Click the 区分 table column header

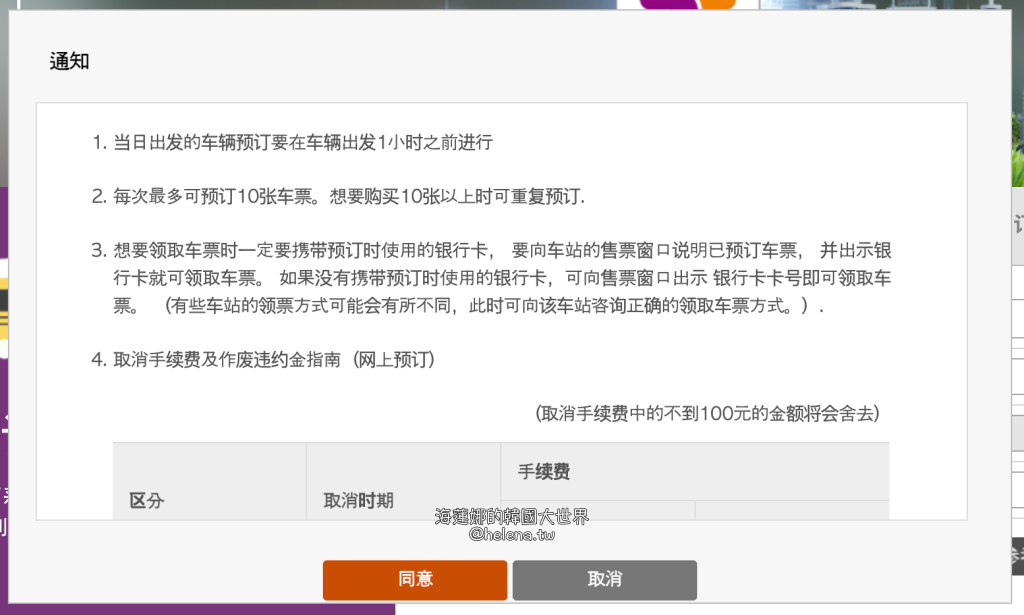(147, 500)
